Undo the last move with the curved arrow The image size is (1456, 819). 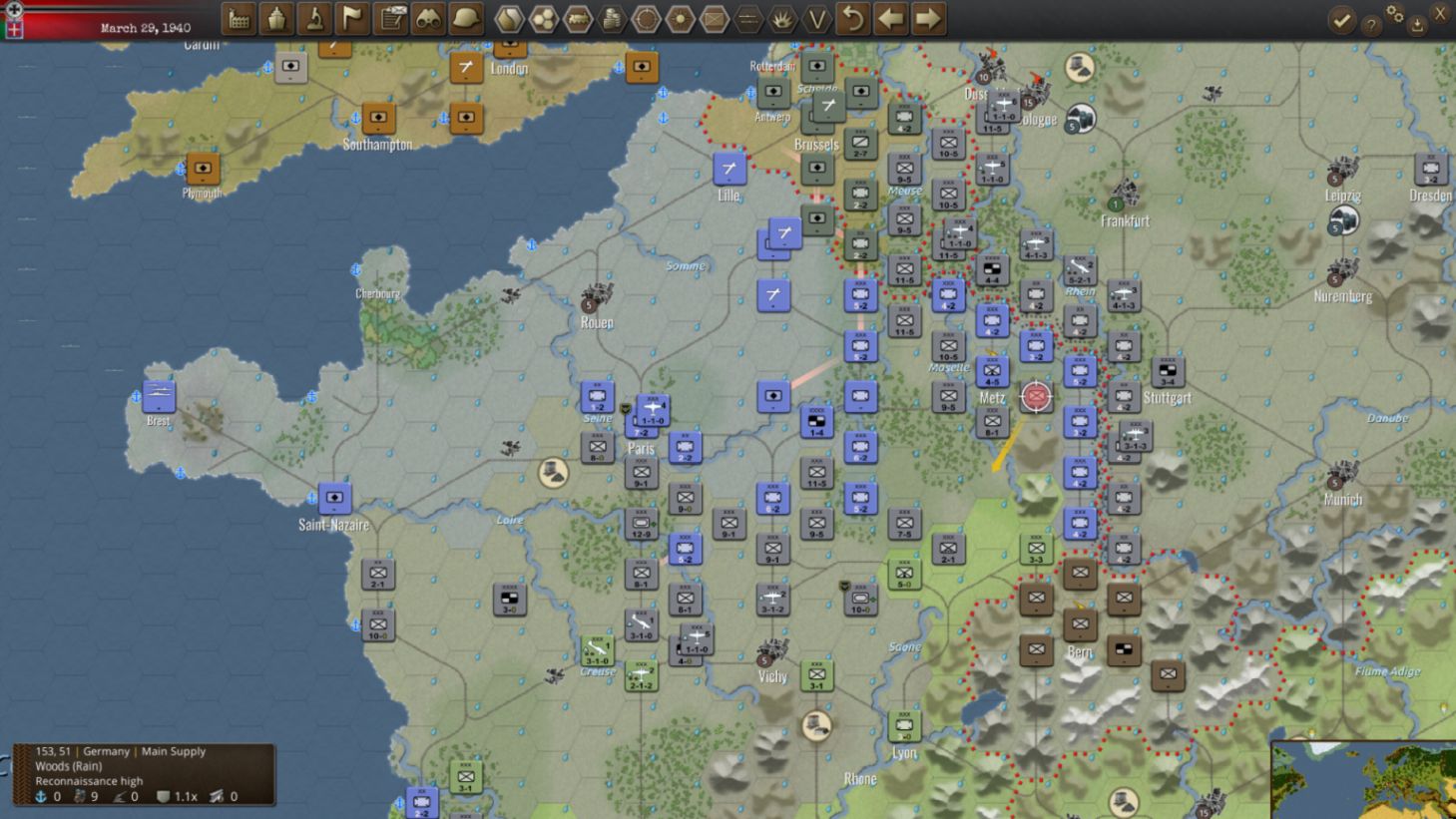852,19
